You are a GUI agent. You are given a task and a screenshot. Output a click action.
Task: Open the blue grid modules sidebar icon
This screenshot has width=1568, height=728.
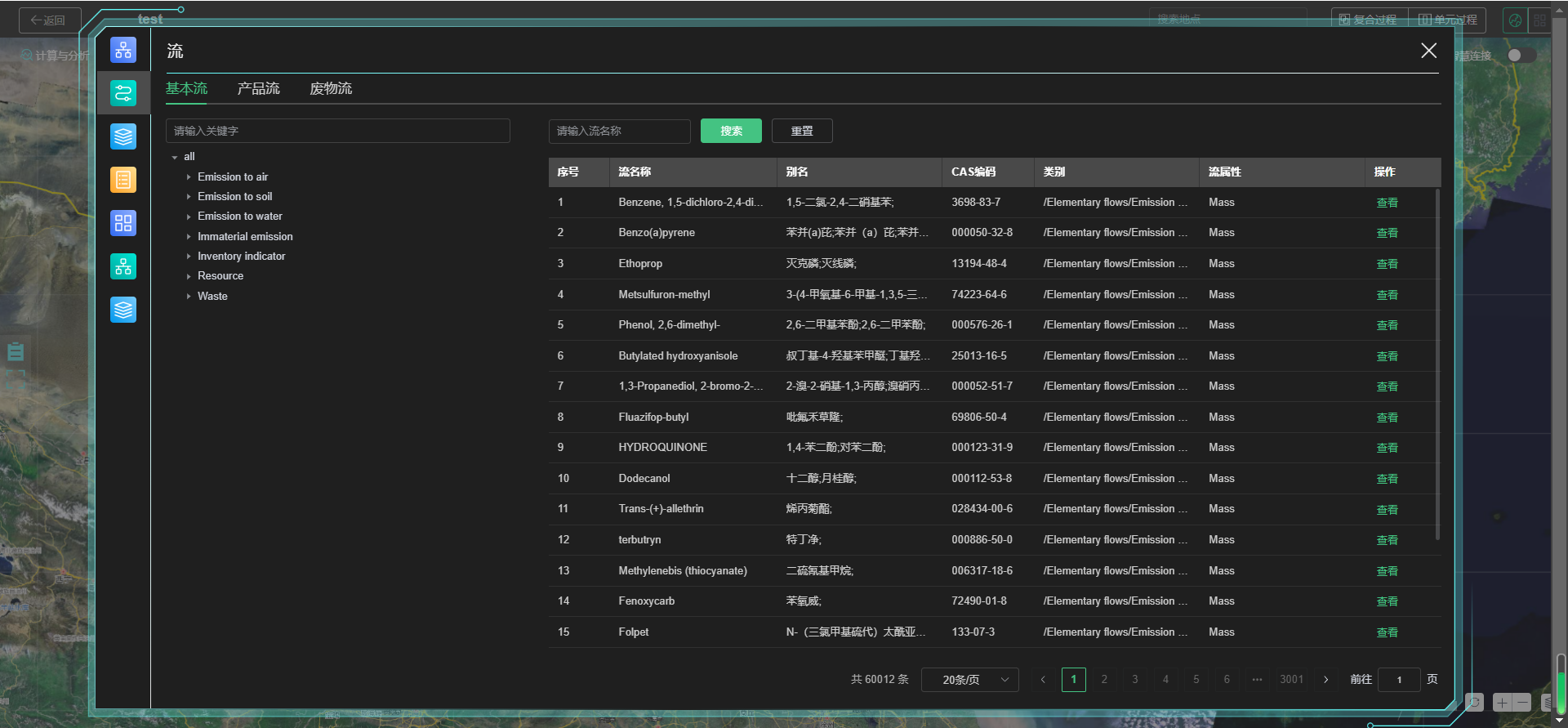(123, 223)
